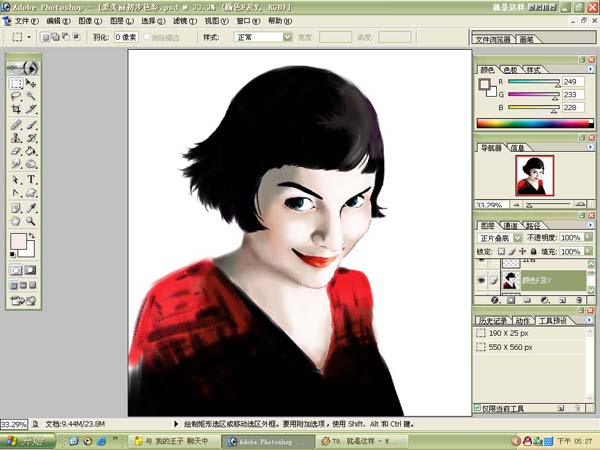Image resolution: width=600 pixels, height=450 pixels.
Task: Open the layer opacity slider arrow
Action: click(589, 237)
